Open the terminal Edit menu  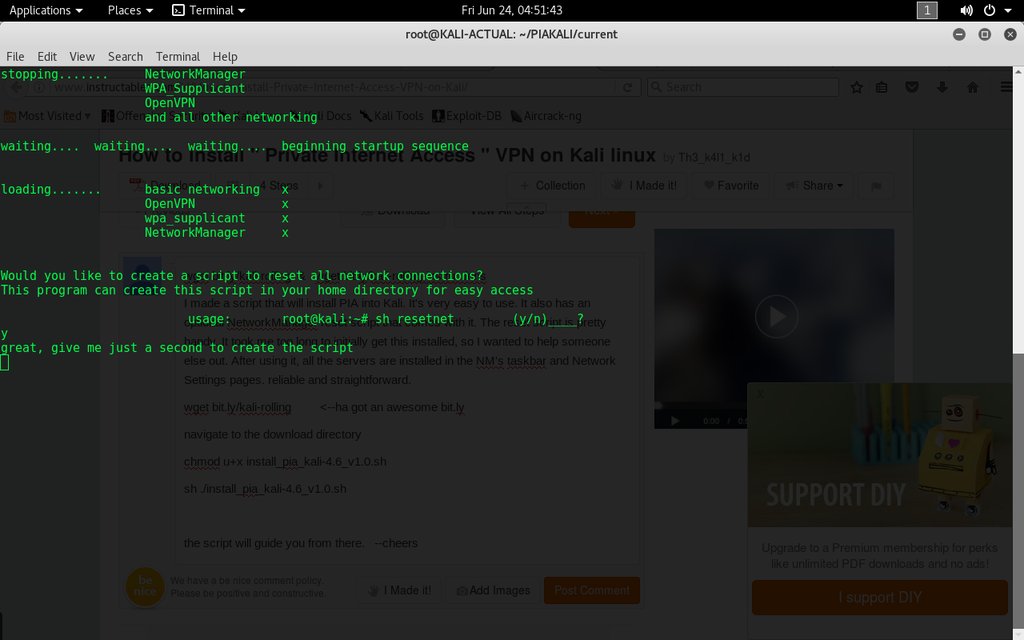[46, 57]
